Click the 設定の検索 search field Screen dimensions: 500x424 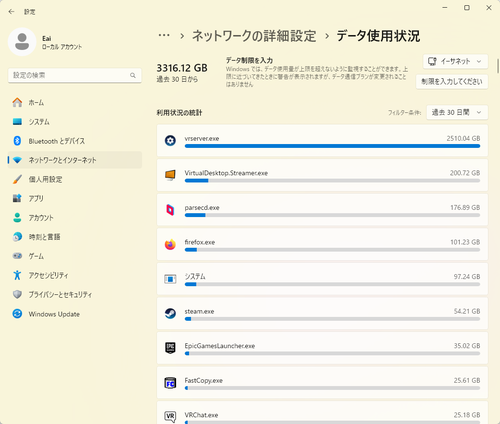(x=75, y=75)
